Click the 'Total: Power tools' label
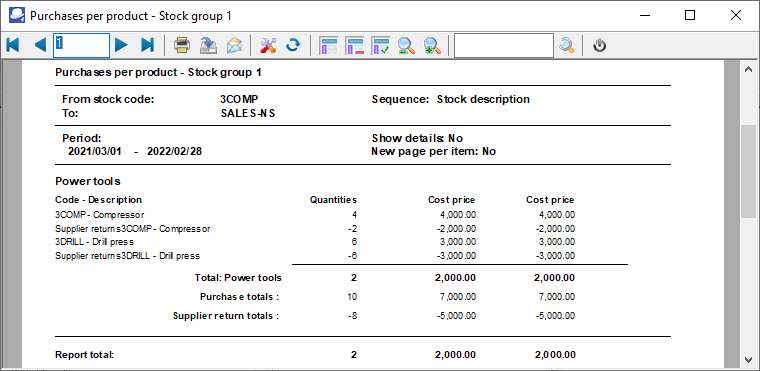 (238, 278)
